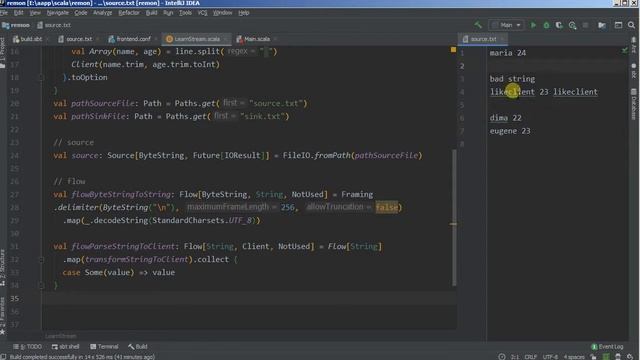Click the Build project hammer icon
Viewport: 640px width, 360px height.
click(478, 25)
